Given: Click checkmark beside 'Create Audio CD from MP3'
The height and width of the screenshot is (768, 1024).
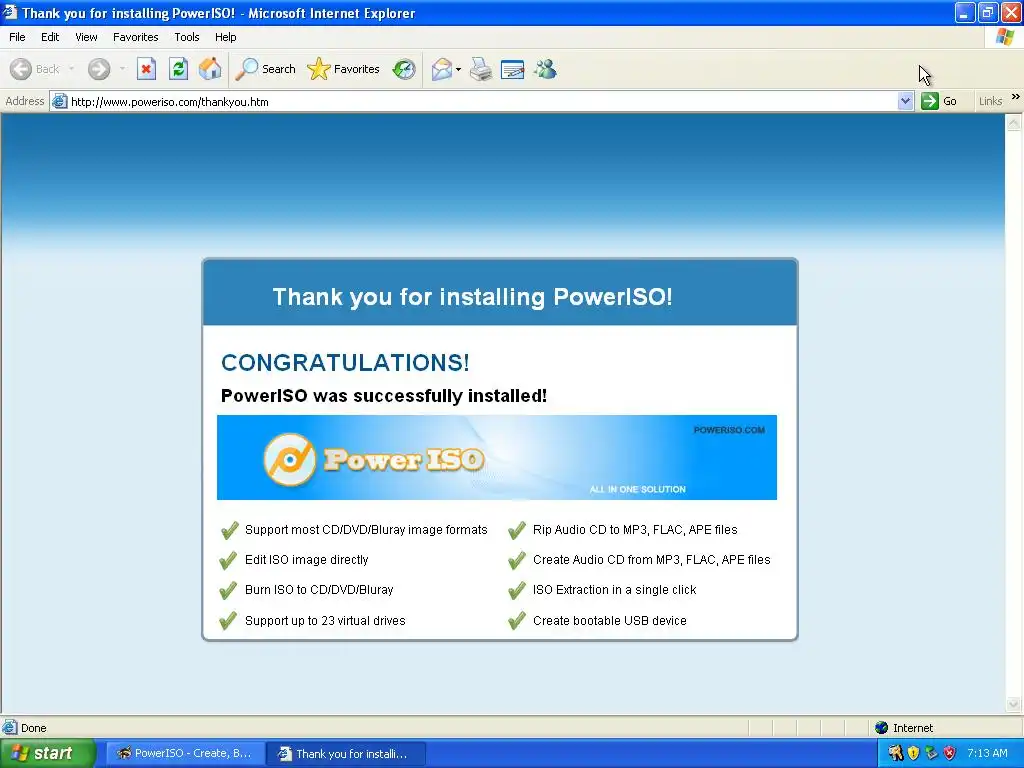Looking at the screenshot, I should click(517, 560).
